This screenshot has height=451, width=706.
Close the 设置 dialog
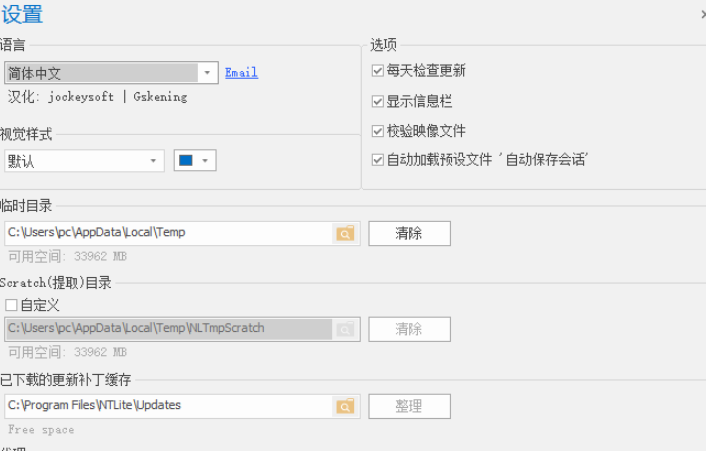[703, 14]
